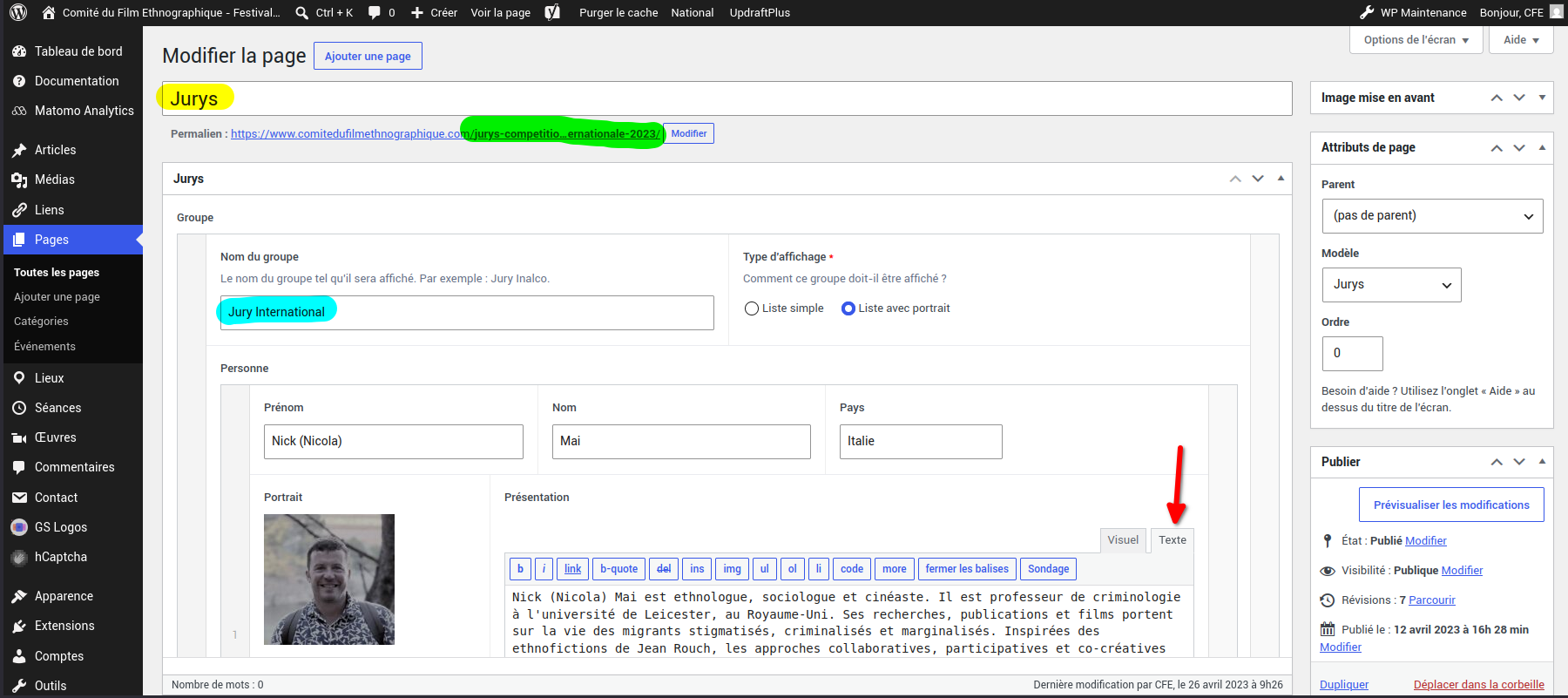This screenshot has height=698, width=1568.
Task: Open comments bubble in admin bar
Action: [382, 12]
